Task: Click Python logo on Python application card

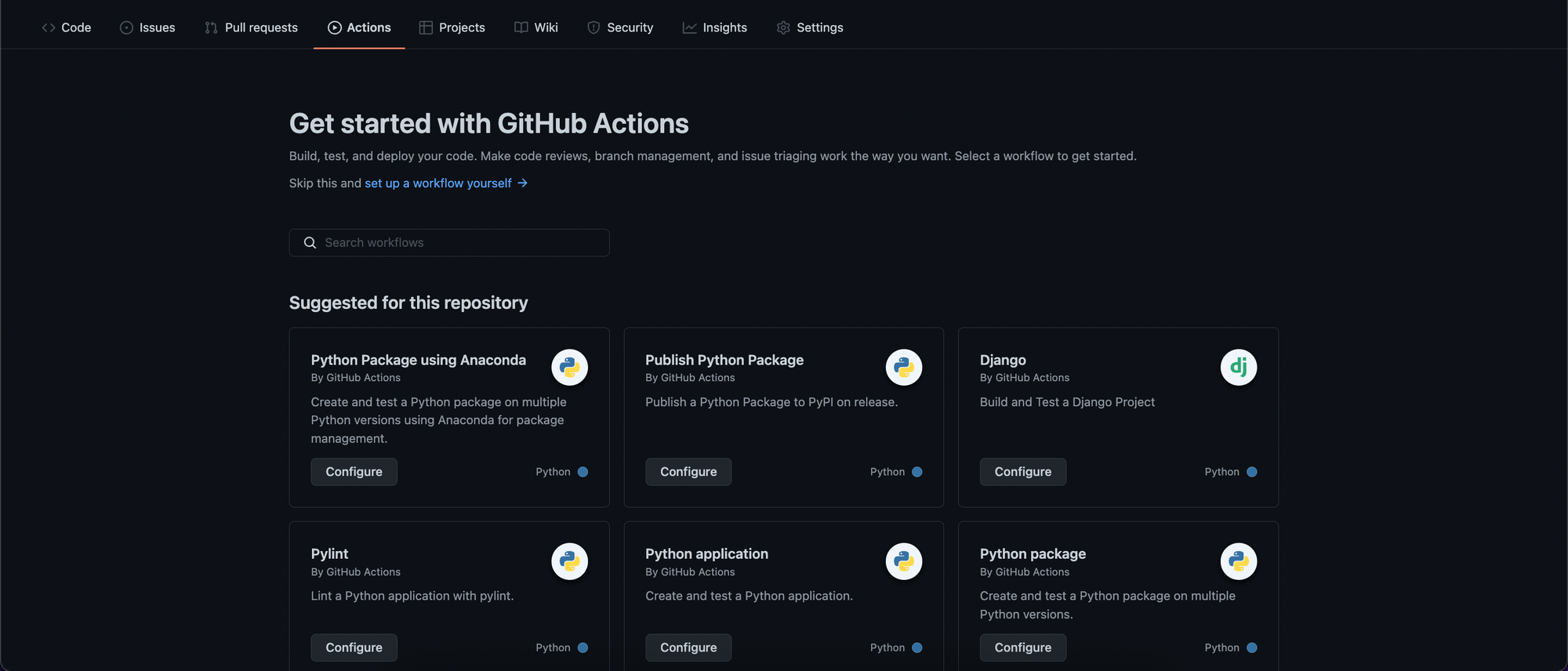Action: click(x=904, y=561)
